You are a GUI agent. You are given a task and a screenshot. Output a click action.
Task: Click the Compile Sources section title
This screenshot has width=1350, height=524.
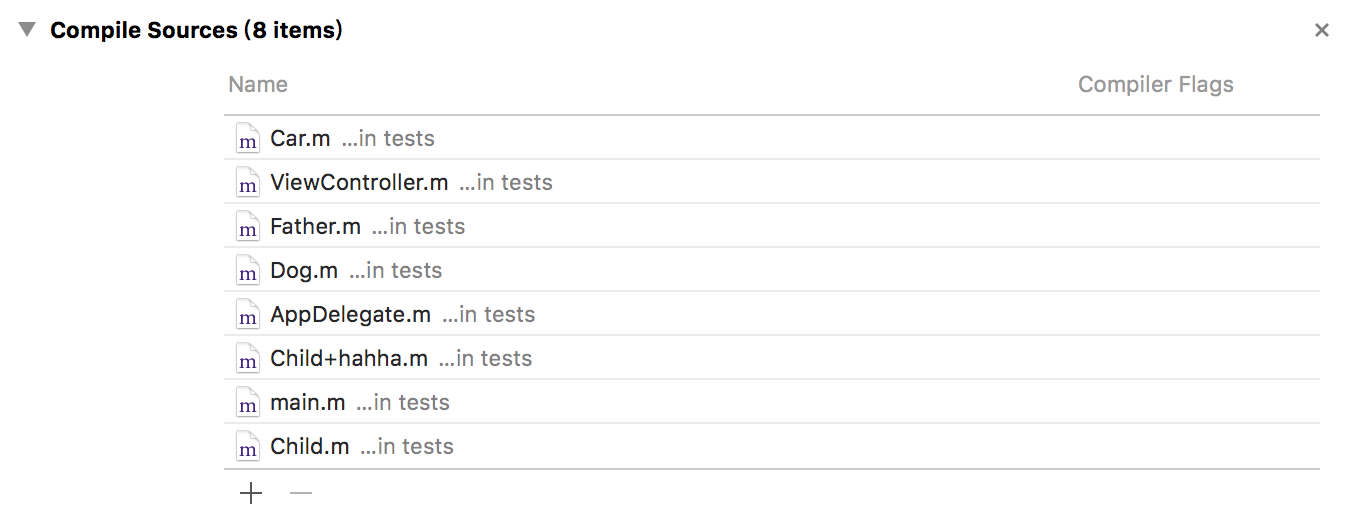point(196,31)
